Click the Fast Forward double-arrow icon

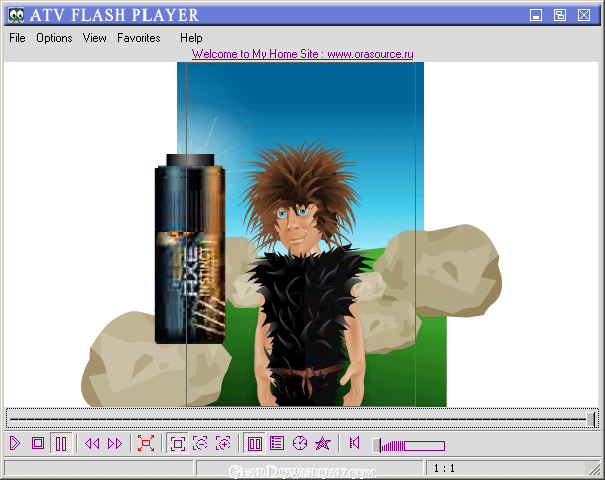(x=115, y=443)
